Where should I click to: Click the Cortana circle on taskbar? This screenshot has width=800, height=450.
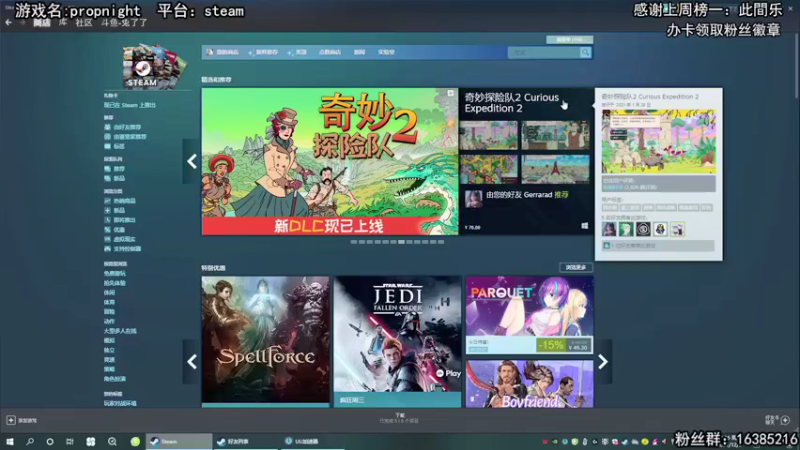click(x=49, y=441)
